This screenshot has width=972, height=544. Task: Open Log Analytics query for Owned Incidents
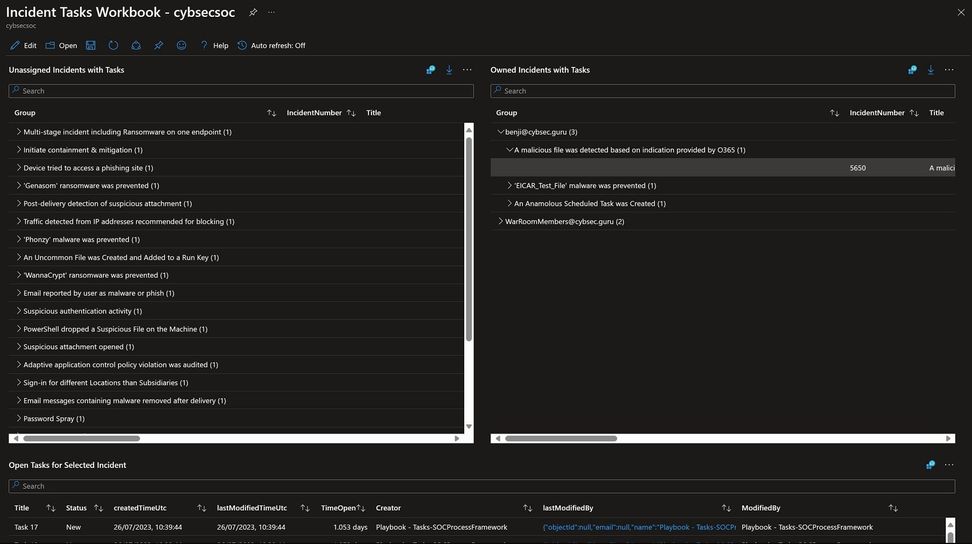[x=912, y=70]
